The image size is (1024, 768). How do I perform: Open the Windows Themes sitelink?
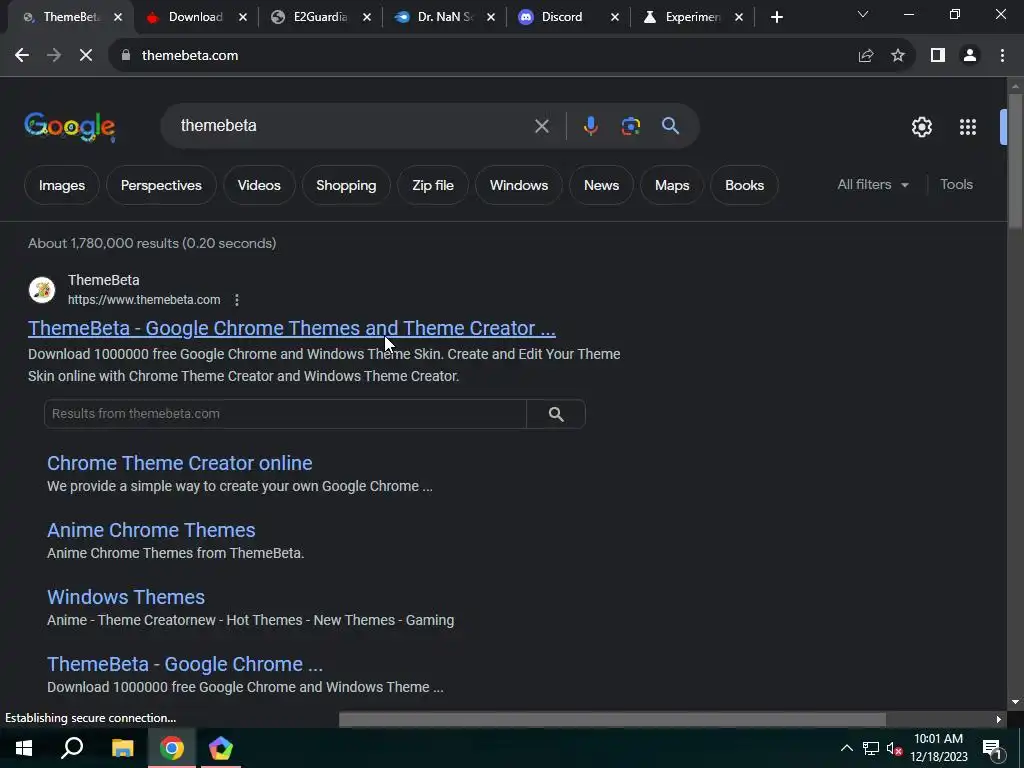tap(126, 597)
